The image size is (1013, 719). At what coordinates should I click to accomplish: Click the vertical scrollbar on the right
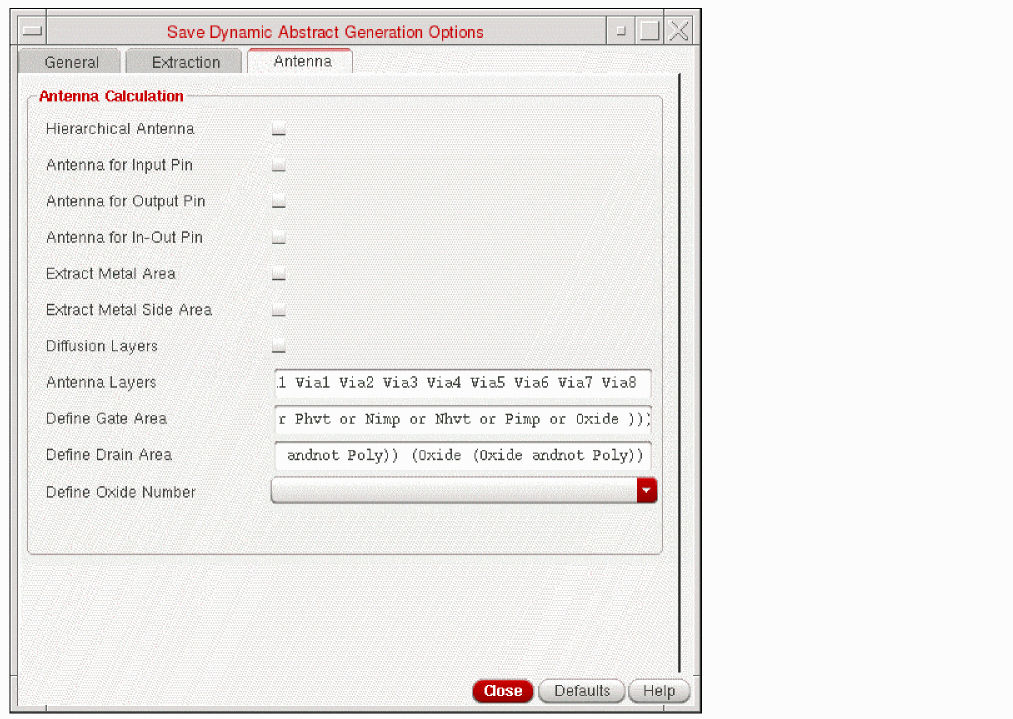coord(680,373)
